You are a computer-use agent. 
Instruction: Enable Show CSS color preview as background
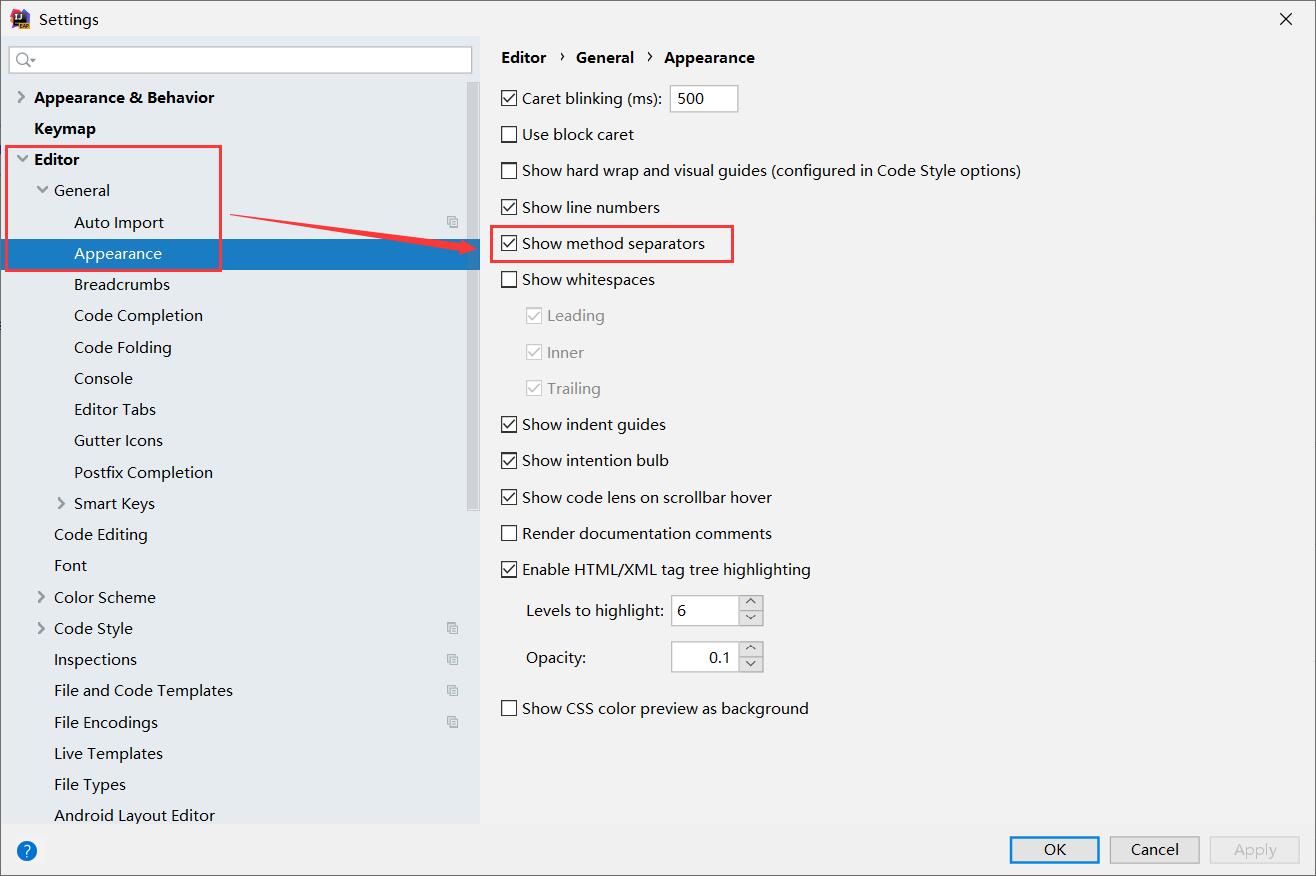pos(509,708)
